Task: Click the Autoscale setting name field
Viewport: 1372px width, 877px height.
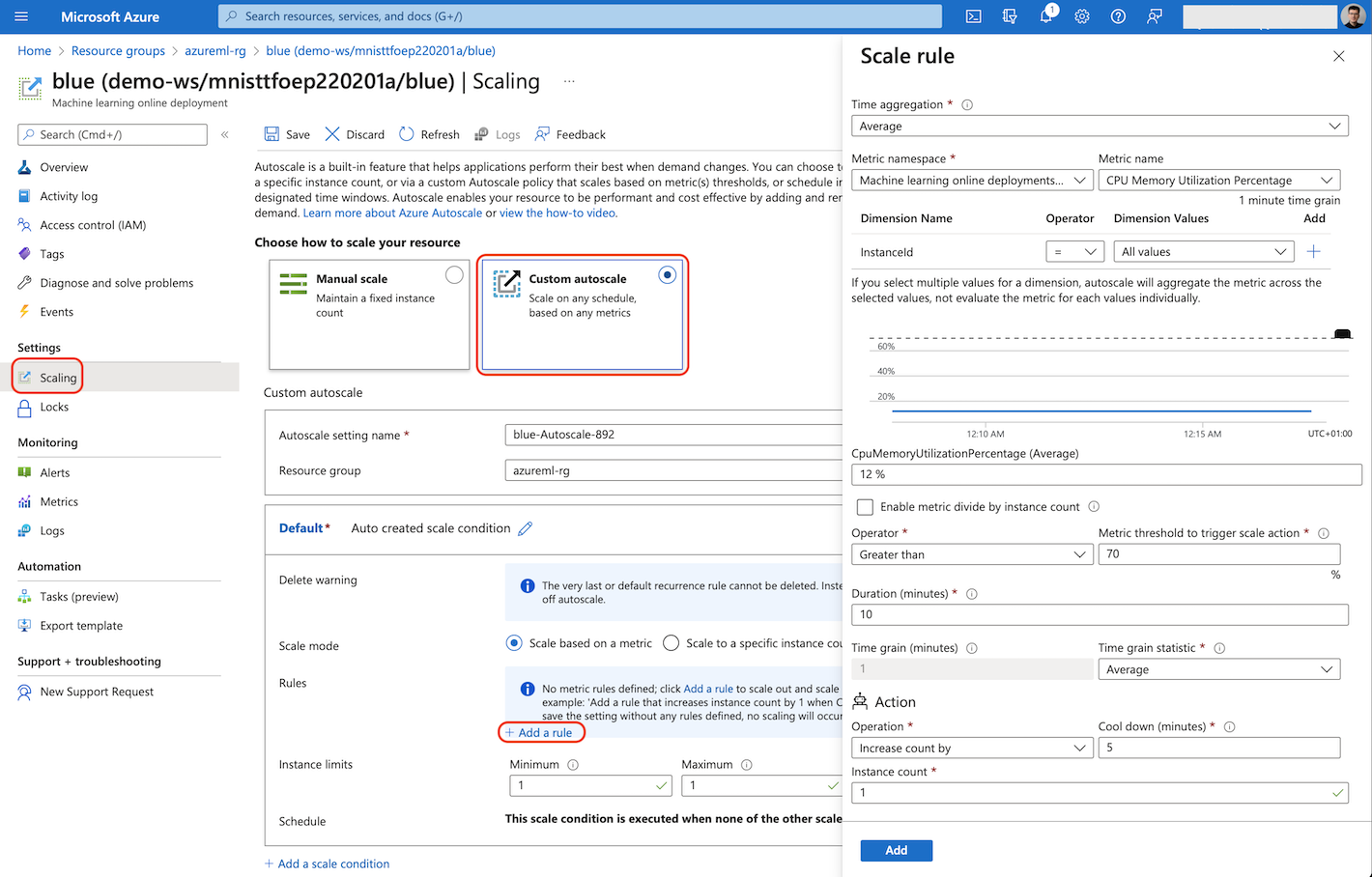Action: pyautogui.click(x=673, y=435)
